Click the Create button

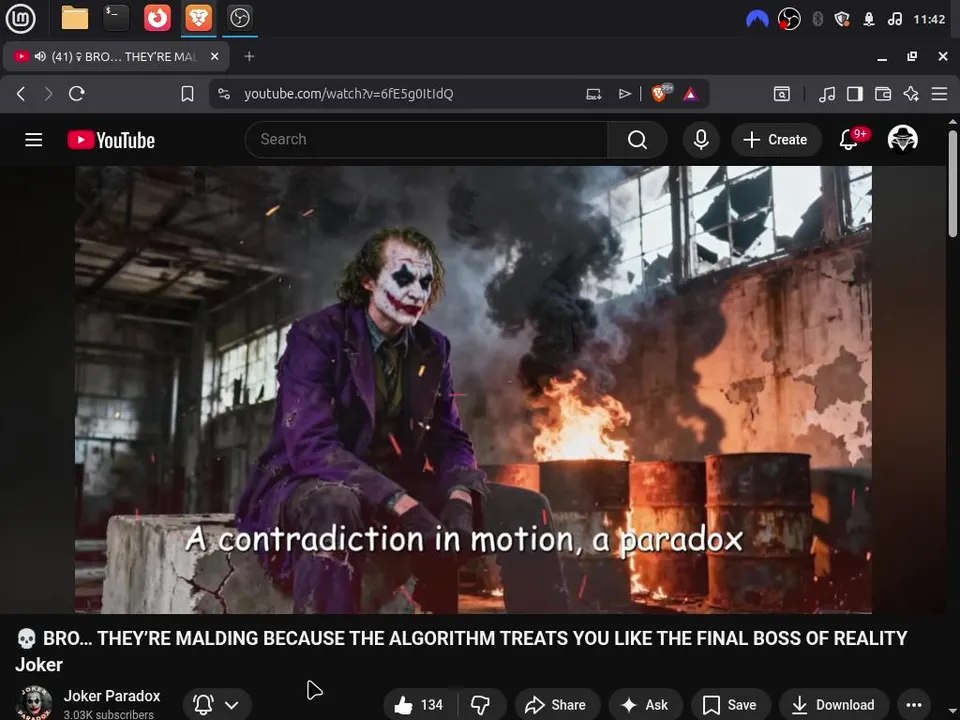pyautogui.click(x=776, y=140)
